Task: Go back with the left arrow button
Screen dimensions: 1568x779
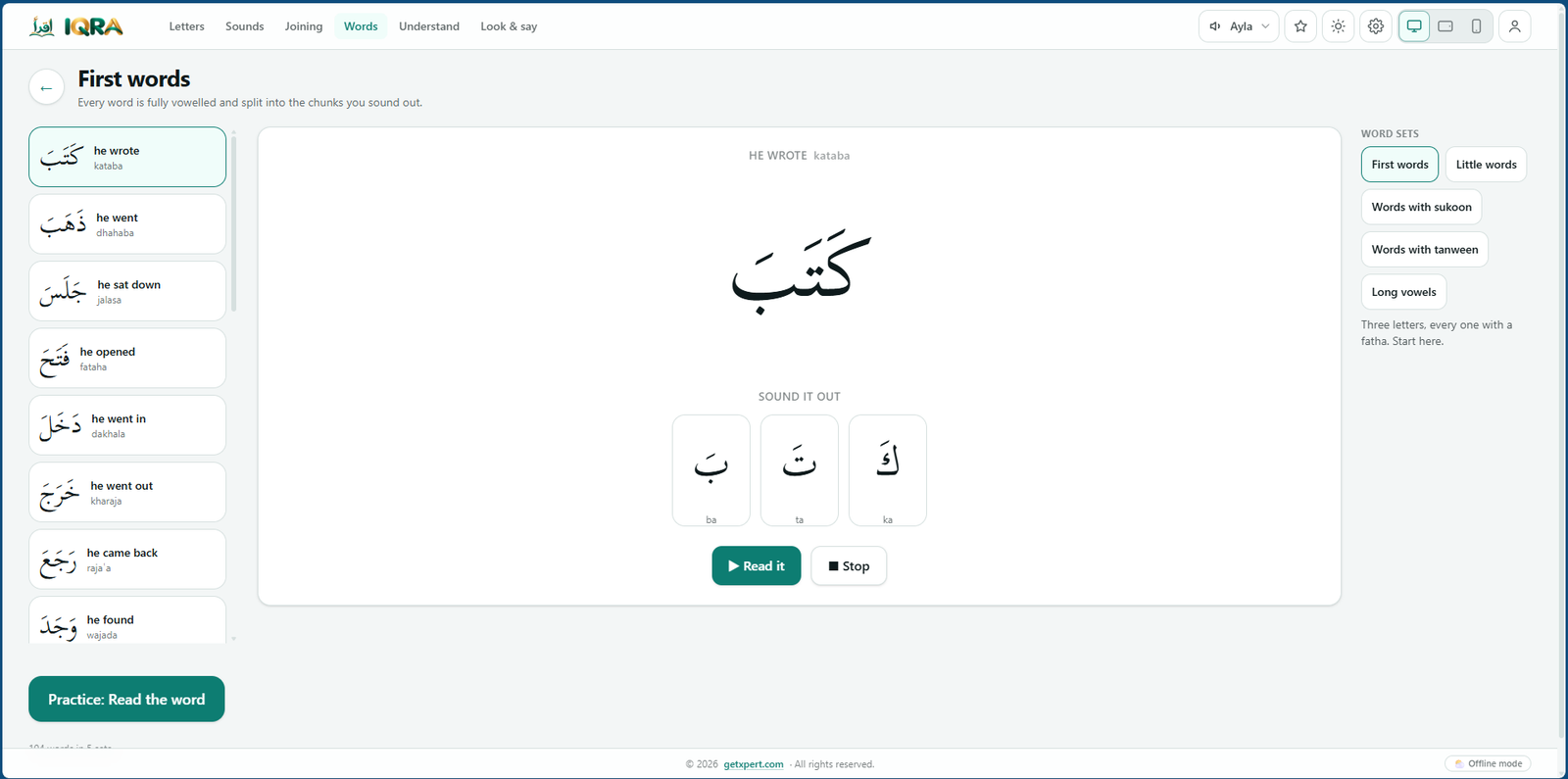Action: (46, 87)
